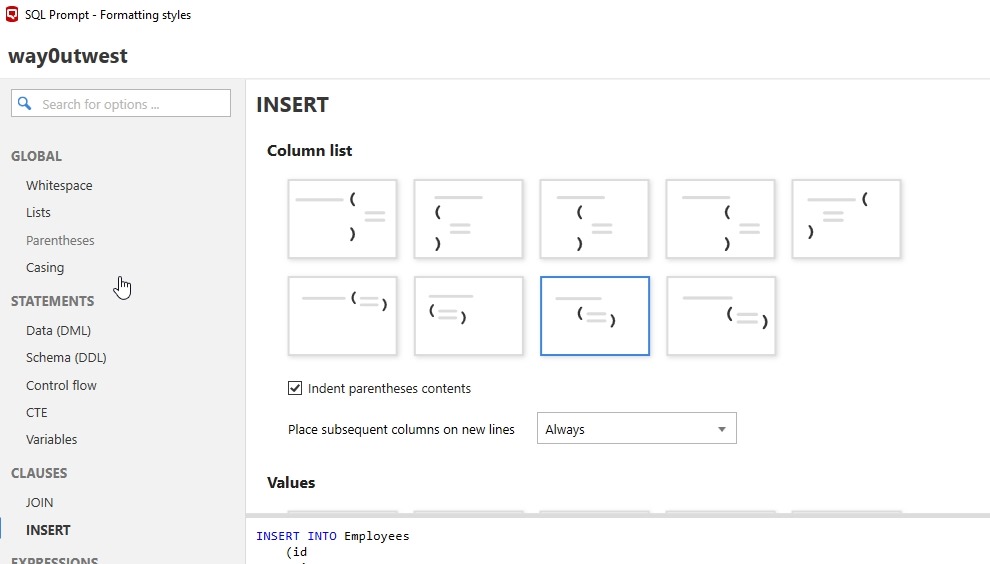Pick fifth Column list layout in top row
The height and width of the screenshot is (564, 990).
(846, 219)
